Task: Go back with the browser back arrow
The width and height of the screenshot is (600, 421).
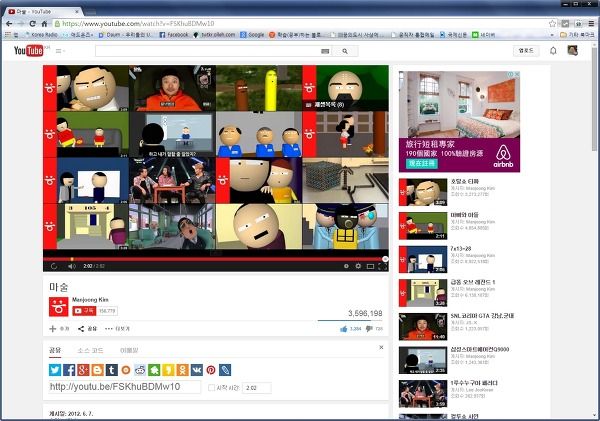Action: click(x=9, y=24)
